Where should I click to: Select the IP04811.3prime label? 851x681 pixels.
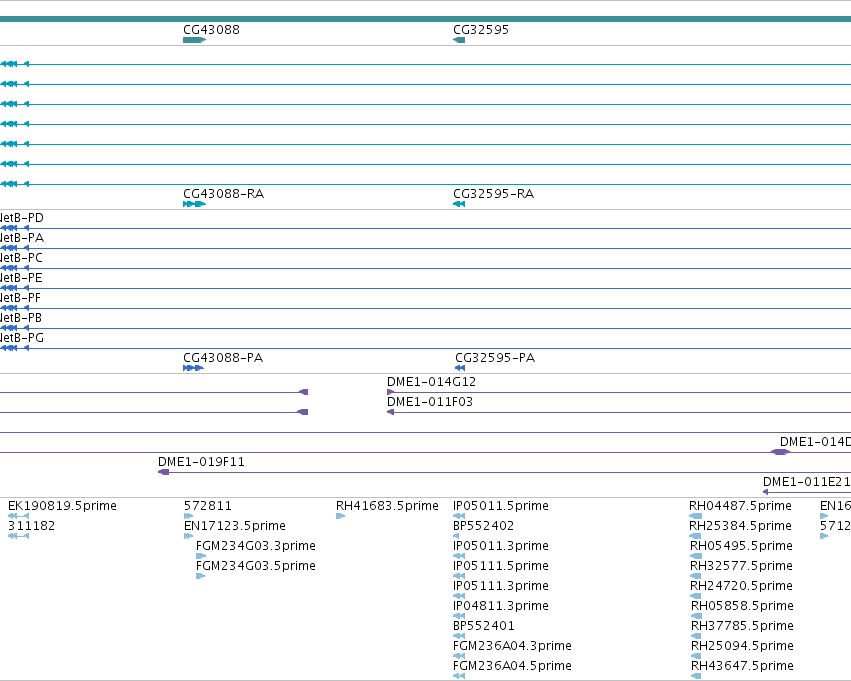tap(500, 606)
